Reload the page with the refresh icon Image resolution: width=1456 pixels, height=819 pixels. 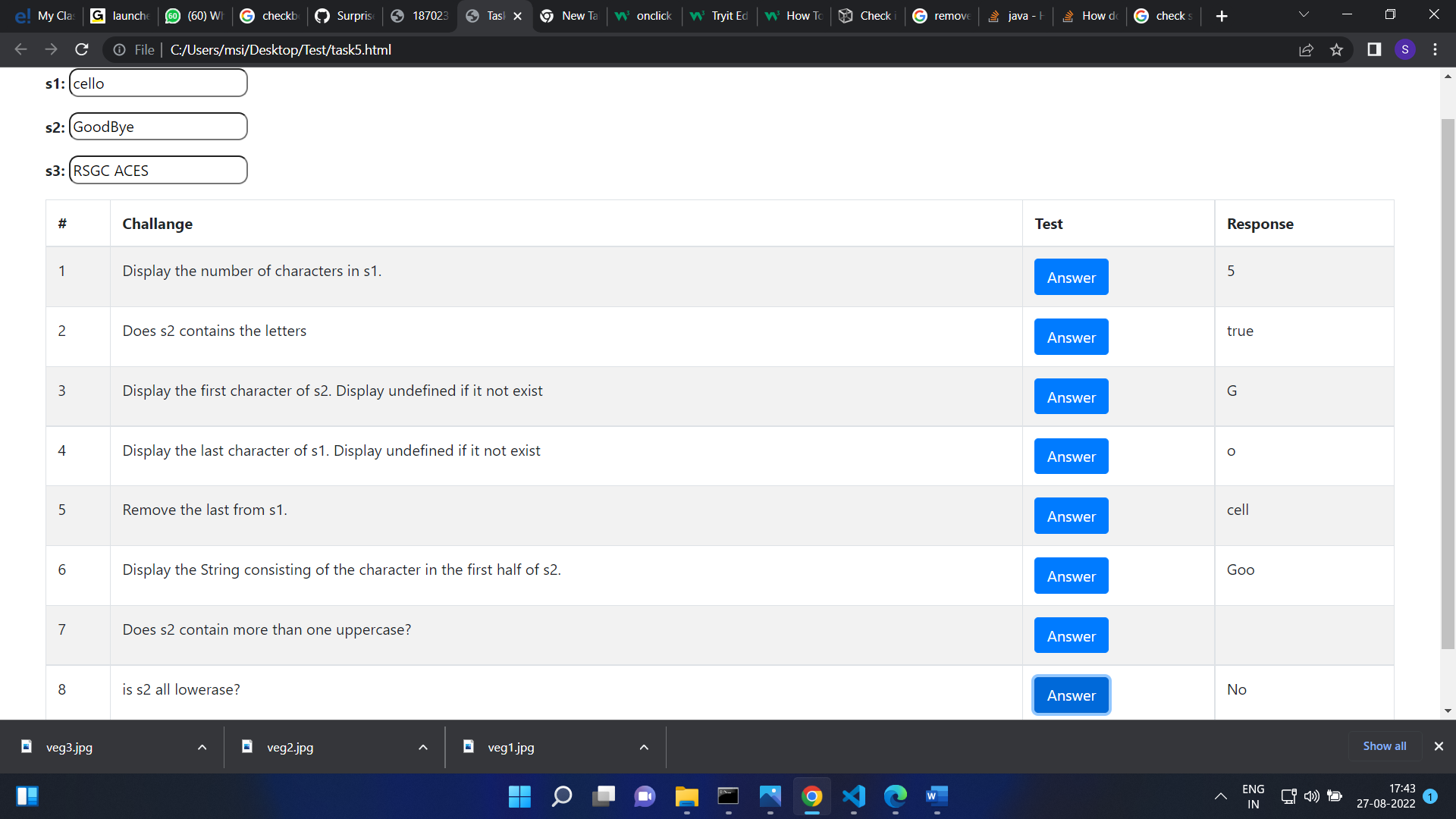82,50
